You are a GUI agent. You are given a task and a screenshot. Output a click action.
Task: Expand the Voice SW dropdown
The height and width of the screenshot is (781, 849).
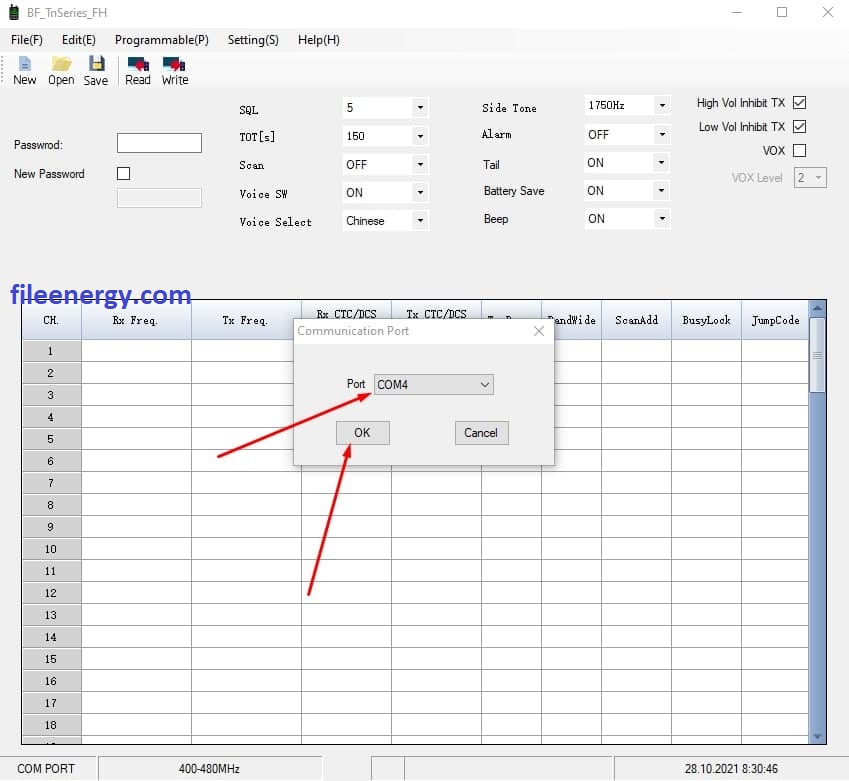pyautogui.click(x=420, y=192)
